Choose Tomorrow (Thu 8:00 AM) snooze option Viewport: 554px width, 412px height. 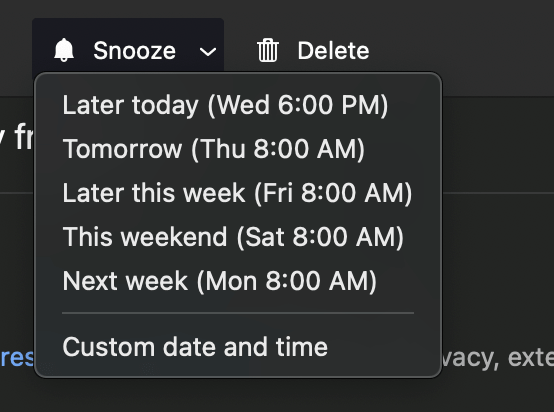(238, 149)
